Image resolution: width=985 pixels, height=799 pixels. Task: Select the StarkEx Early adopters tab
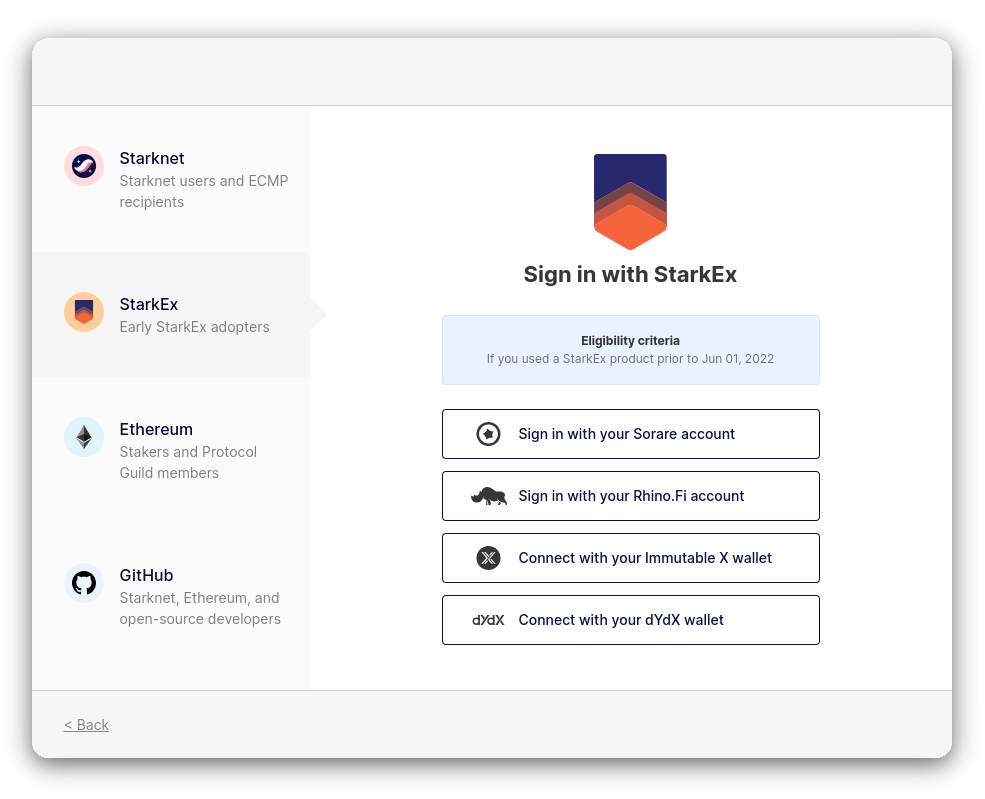click(x=171, y=315)
